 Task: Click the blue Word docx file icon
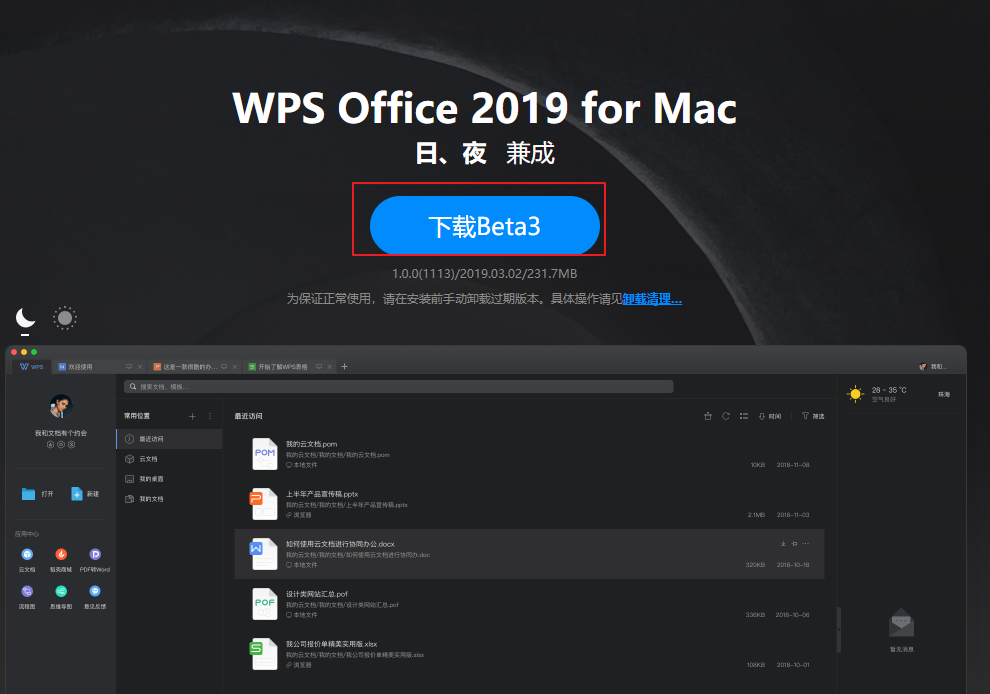click(264, 554)
